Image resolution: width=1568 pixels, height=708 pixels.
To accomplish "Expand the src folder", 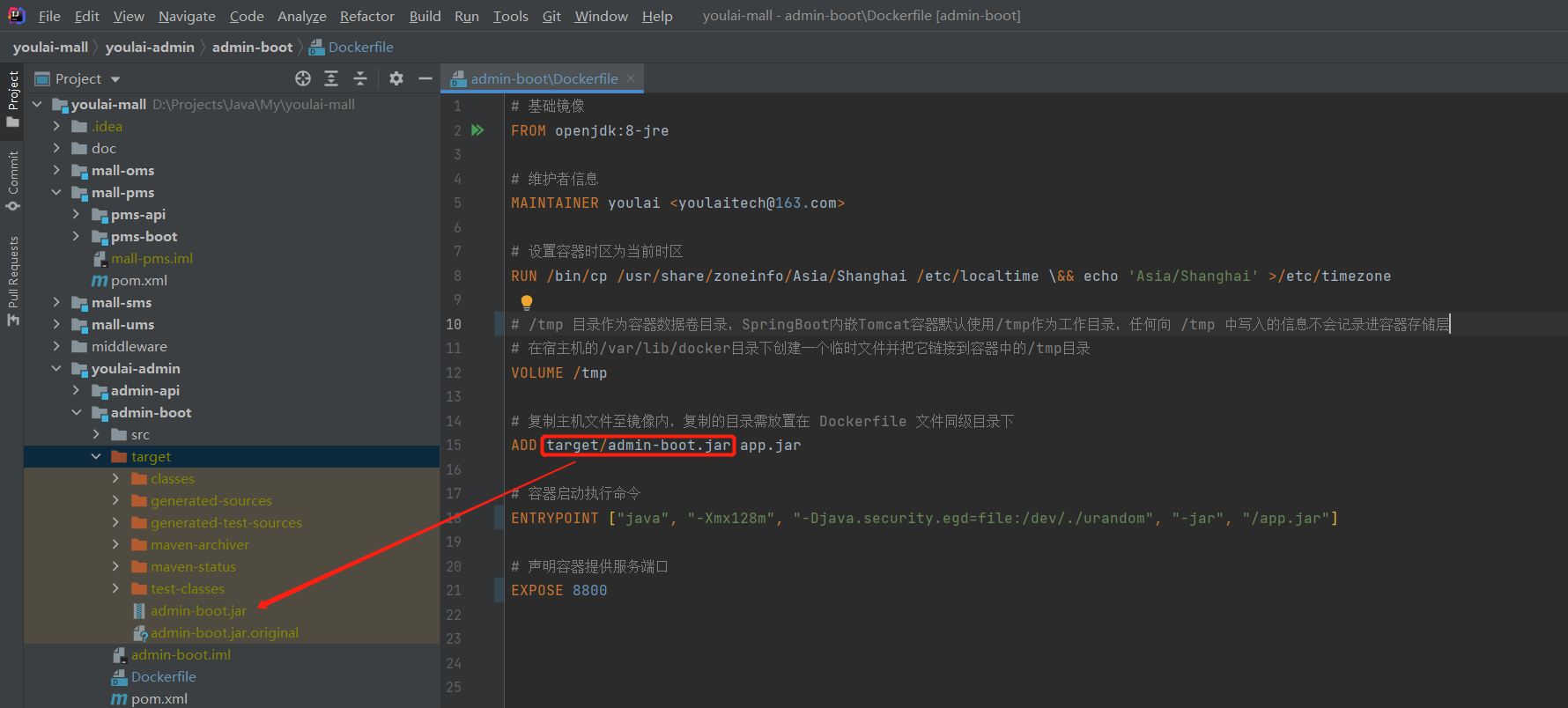I will [96, 434].
